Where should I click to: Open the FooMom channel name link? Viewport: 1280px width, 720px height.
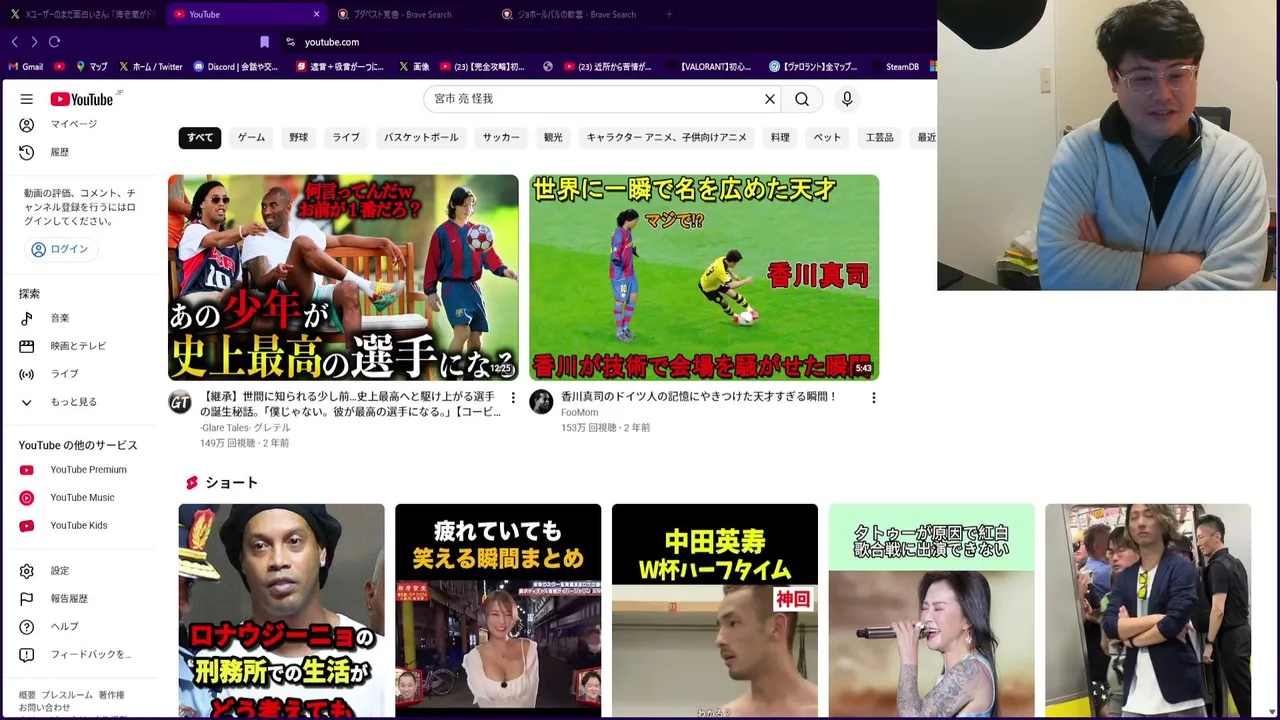[580, 412]
